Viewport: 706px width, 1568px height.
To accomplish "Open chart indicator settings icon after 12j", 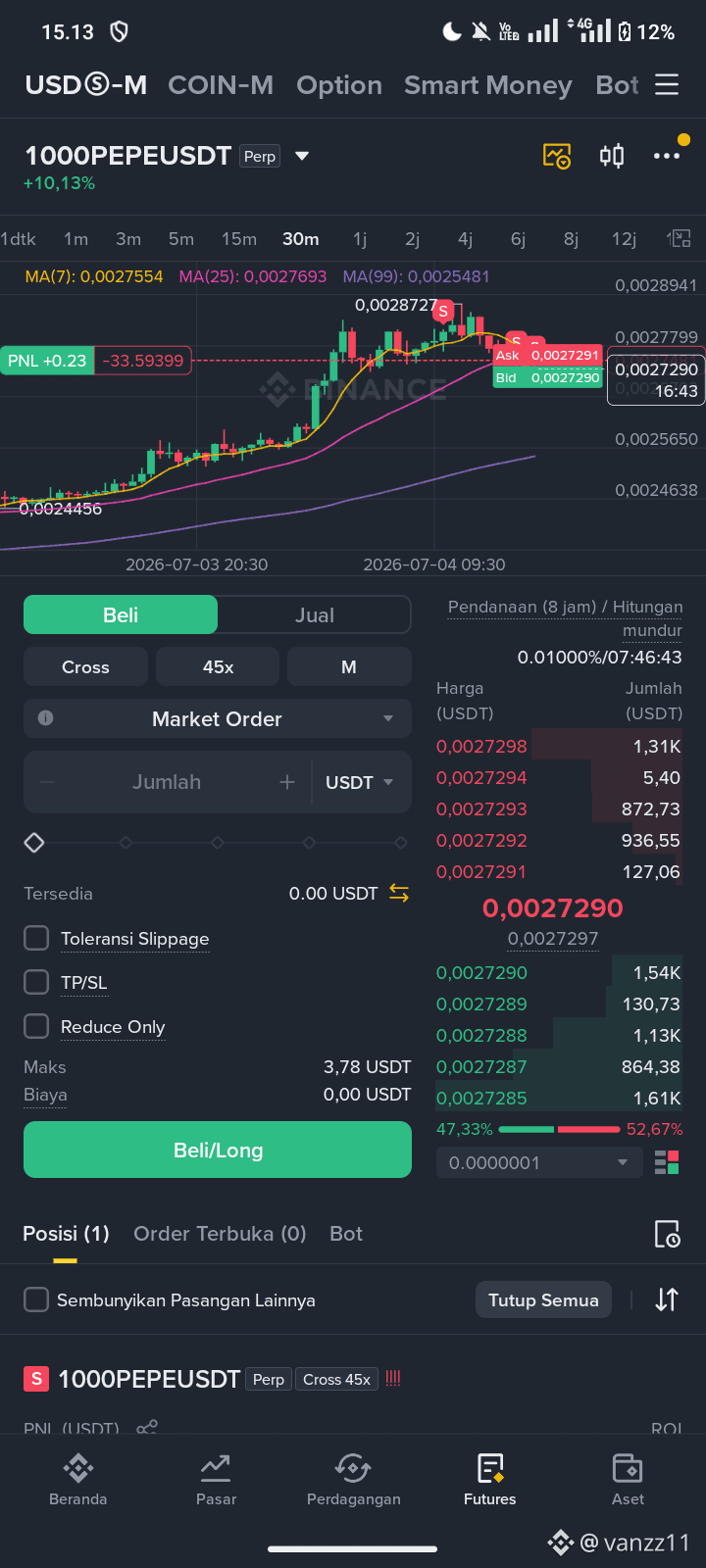I will (680, 238).
